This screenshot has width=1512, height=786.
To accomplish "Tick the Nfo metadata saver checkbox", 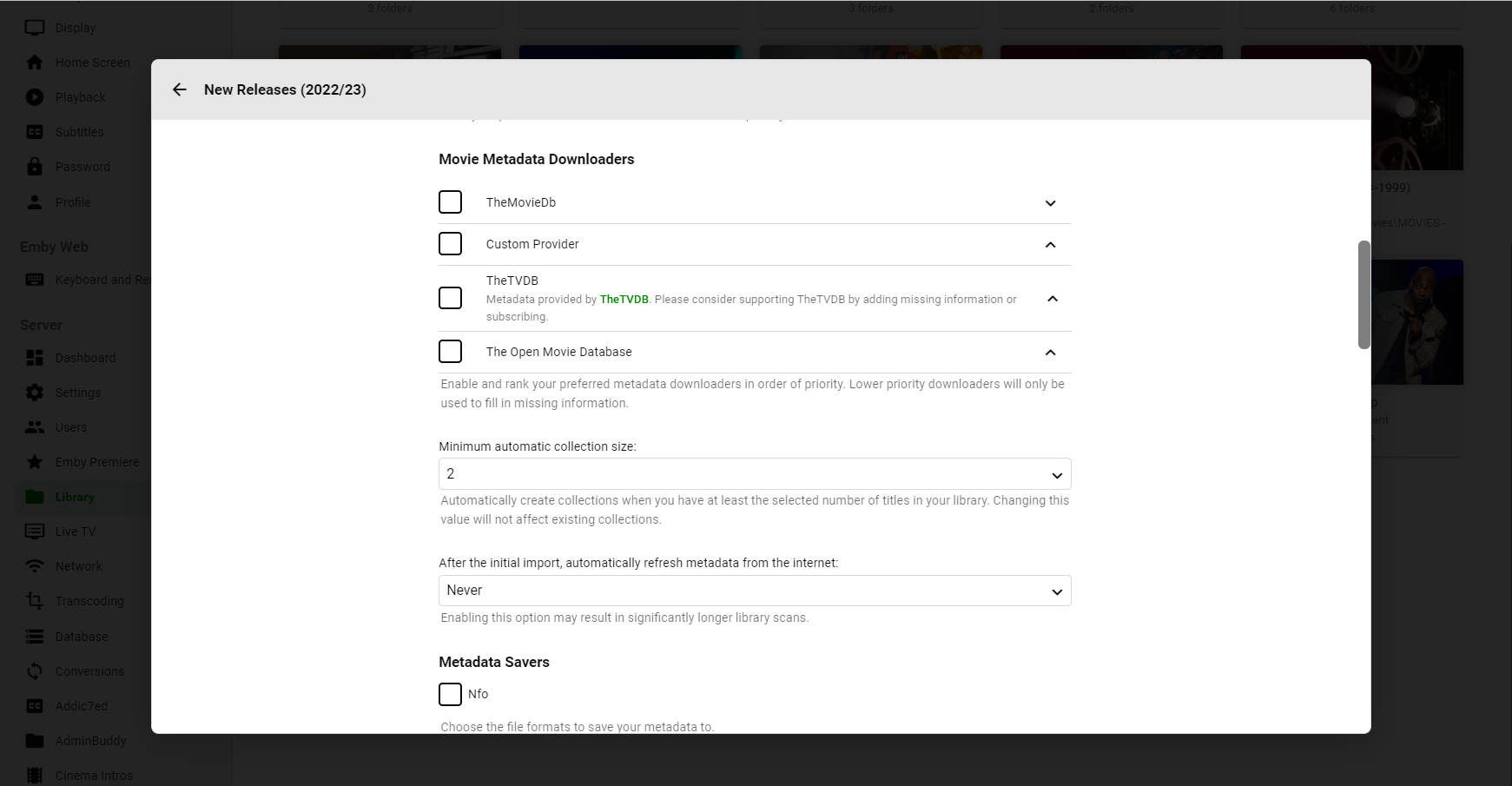I will (450, 694).
